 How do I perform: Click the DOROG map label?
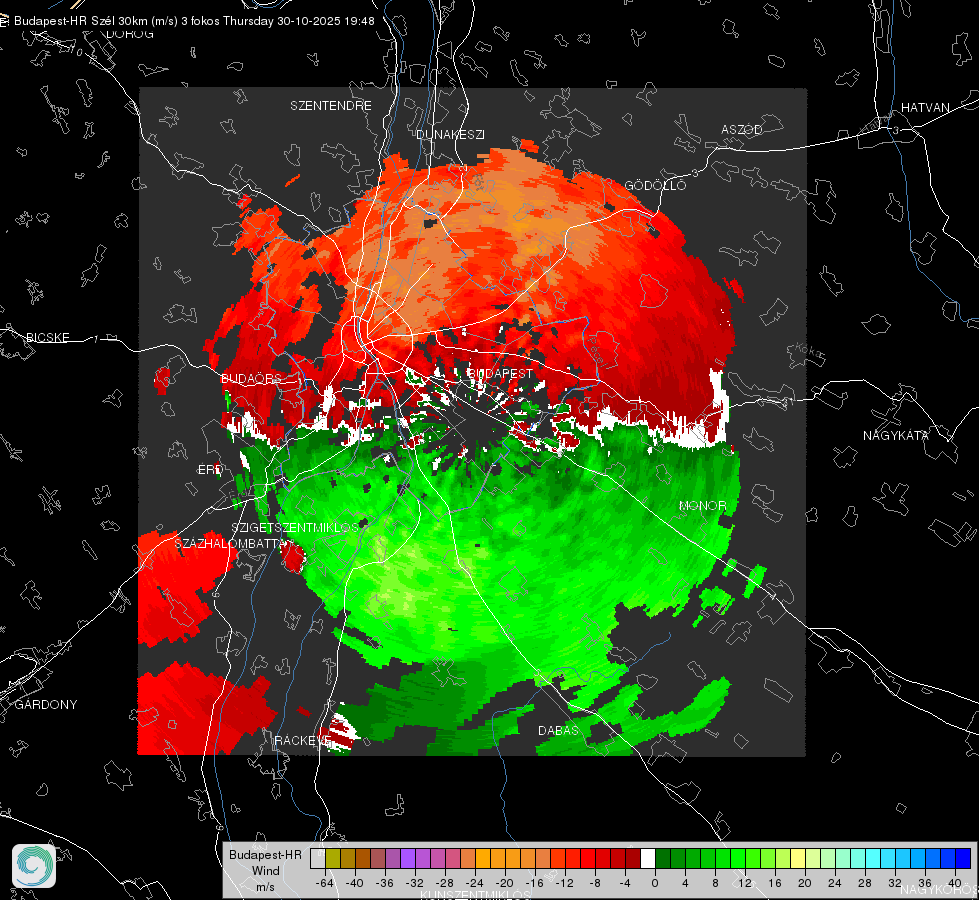[x=130, y=34]
